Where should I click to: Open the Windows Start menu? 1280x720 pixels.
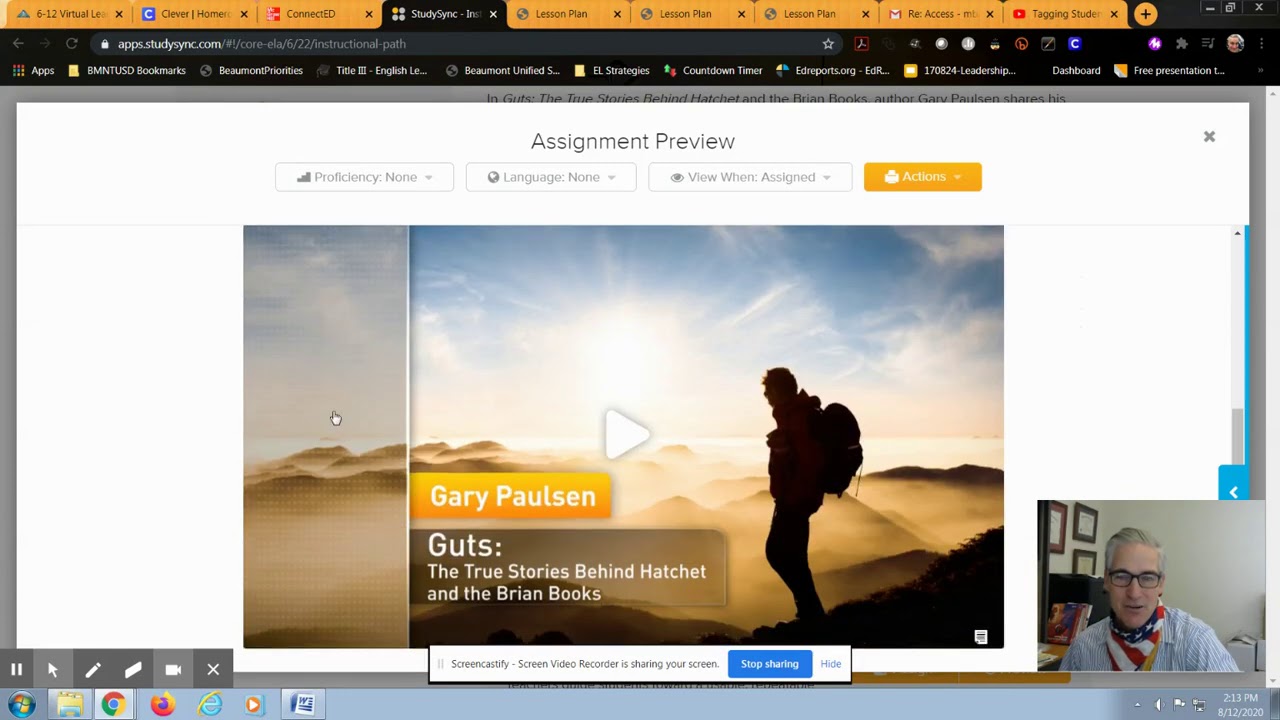click(22, 705)
